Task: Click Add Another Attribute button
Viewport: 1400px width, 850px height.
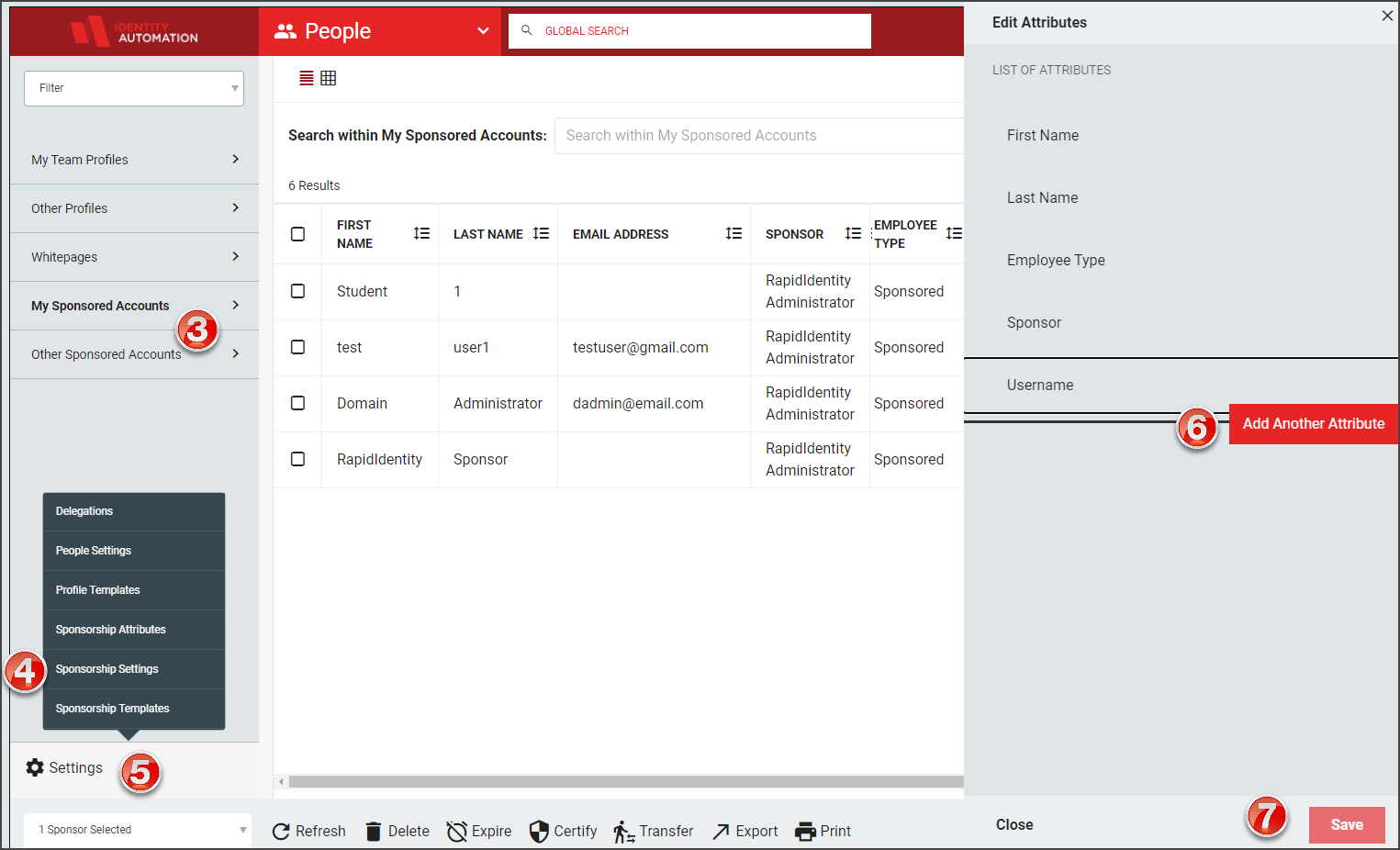Action: pos(1313,424)
